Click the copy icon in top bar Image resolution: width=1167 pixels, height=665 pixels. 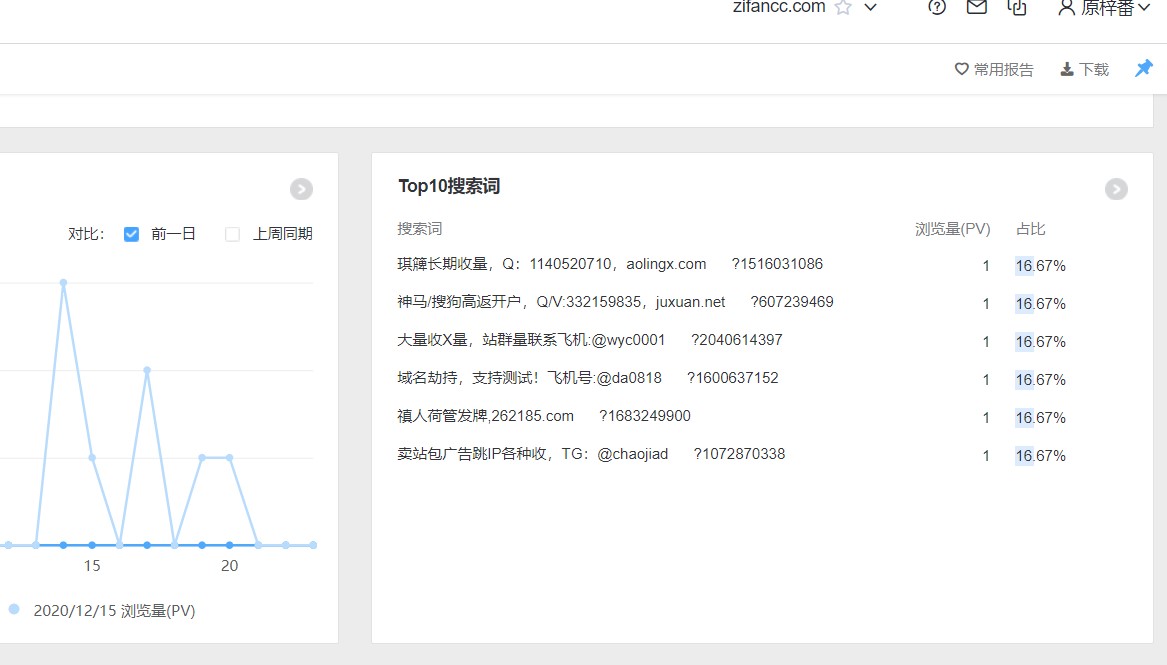(1017, 8)
